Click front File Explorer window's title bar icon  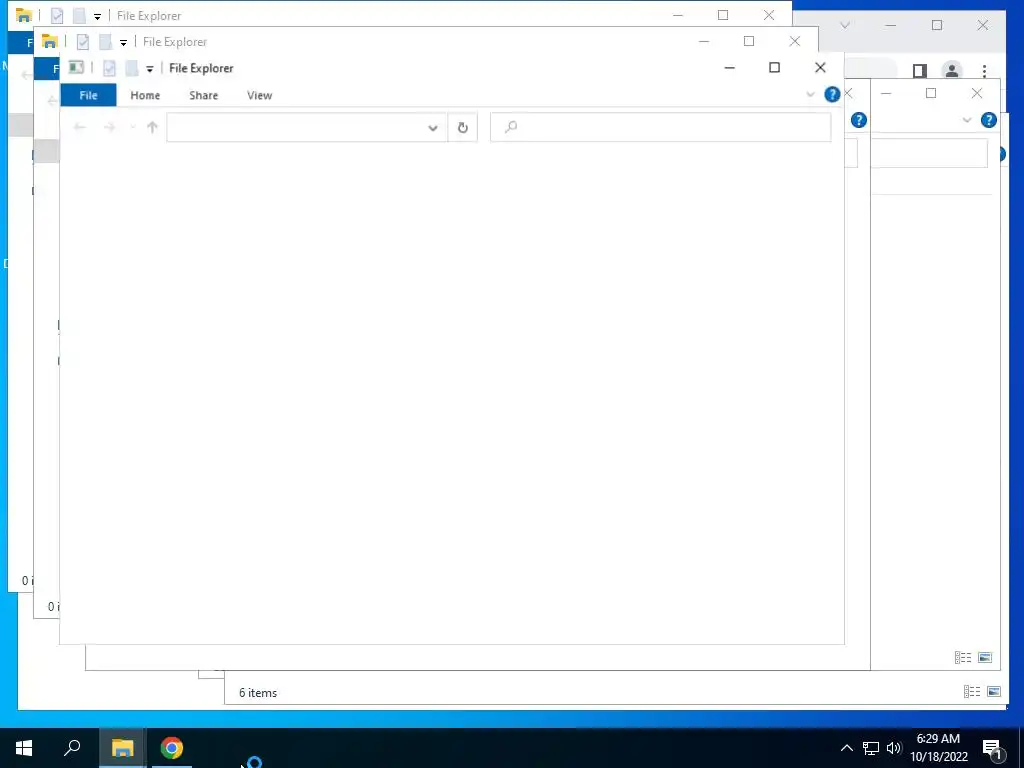coord(76,67)
